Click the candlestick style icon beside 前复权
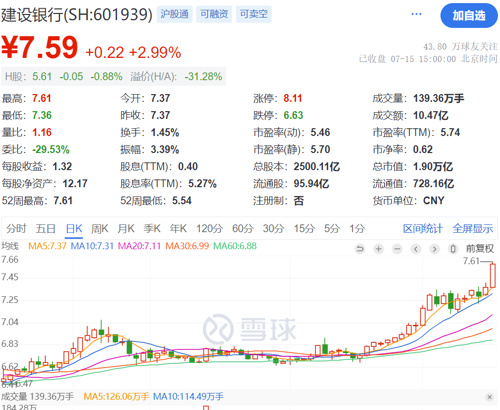The image size is (500, 410). (453, 249)
